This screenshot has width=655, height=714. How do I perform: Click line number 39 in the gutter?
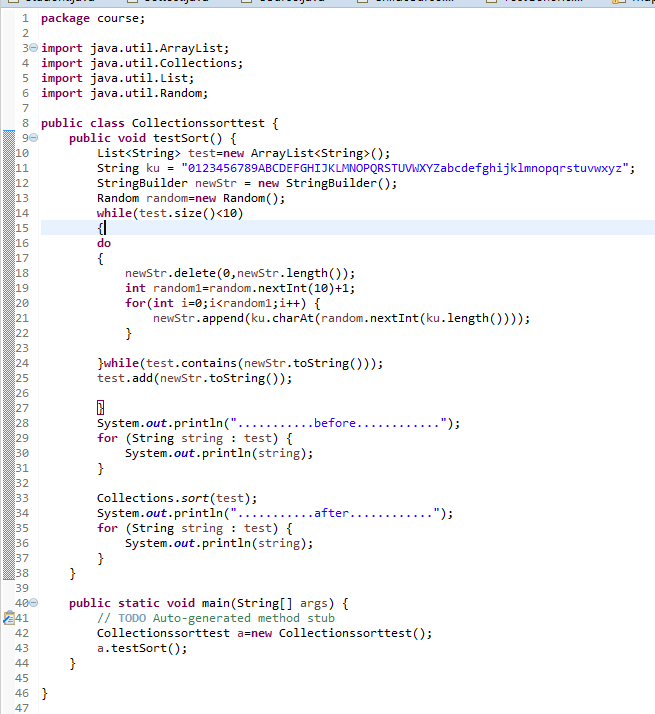tap(22, 588)
